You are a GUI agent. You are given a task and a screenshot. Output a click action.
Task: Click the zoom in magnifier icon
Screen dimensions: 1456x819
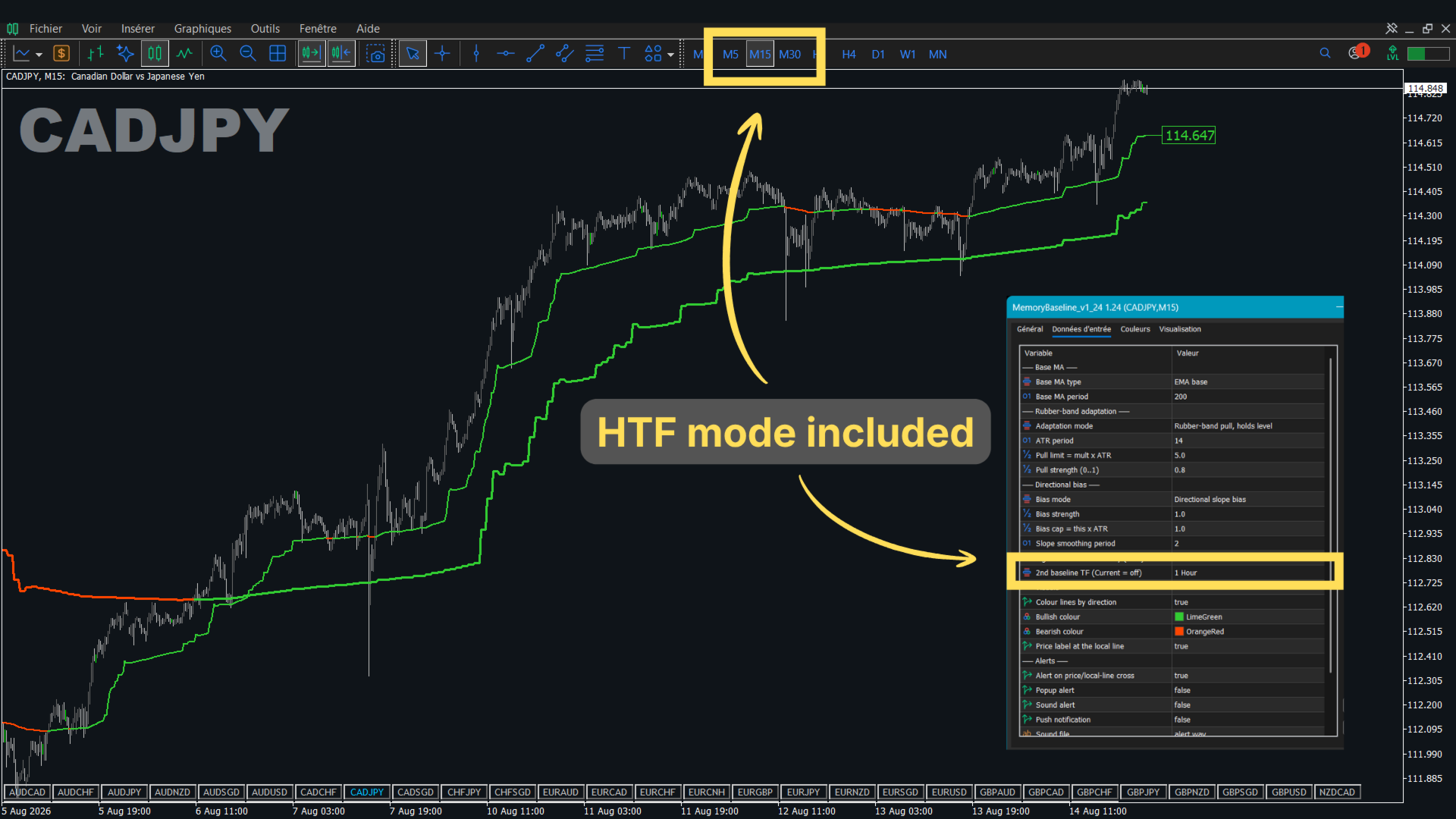point(218,54)
